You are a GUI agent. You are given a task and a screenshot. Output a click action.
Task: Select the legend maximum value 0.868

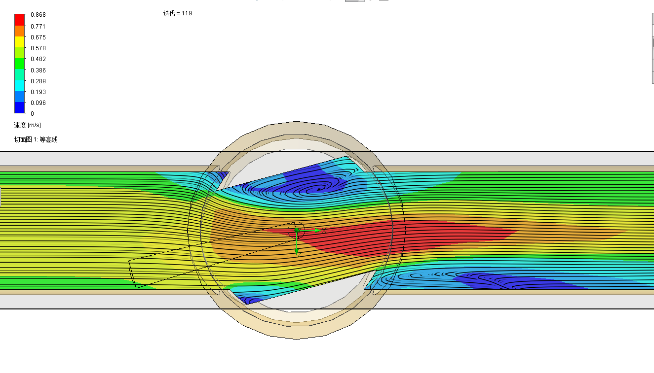(x=38, y=15)
